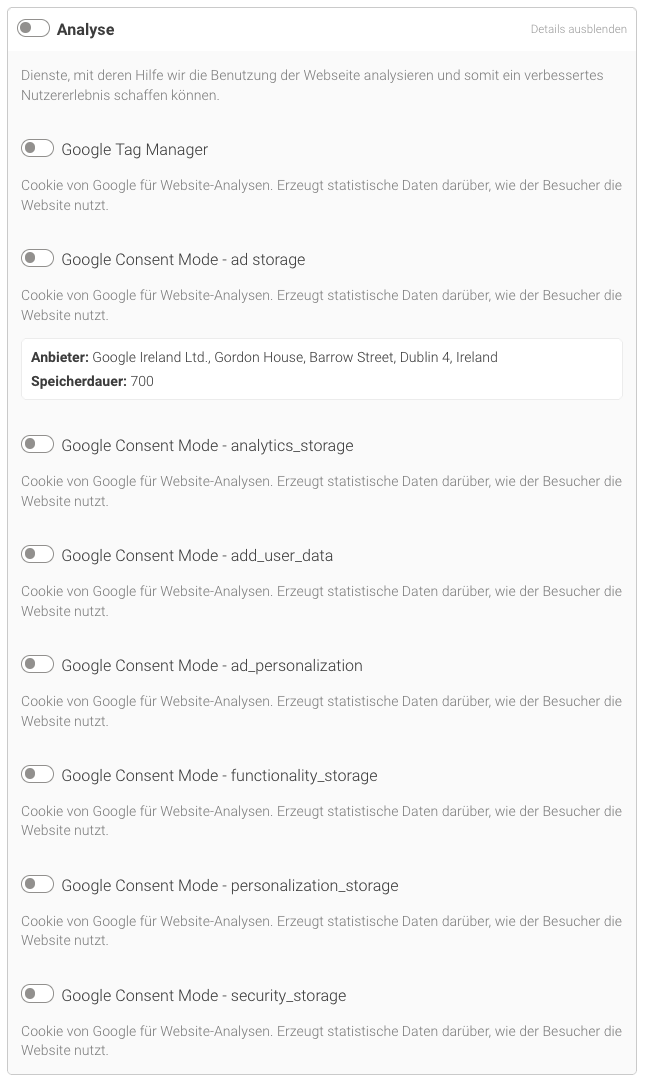Viewport: 646px width, 1081px height.
Task: Enable the functionality_storage toggle switch
Action: (38, 774)
